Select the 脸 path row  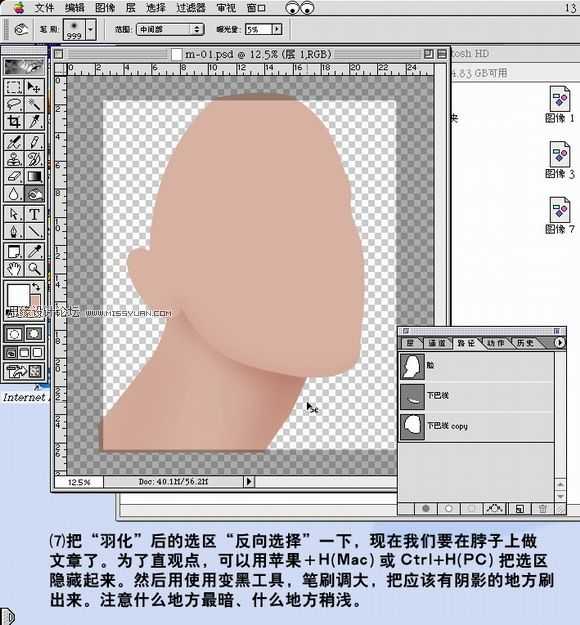477,366
